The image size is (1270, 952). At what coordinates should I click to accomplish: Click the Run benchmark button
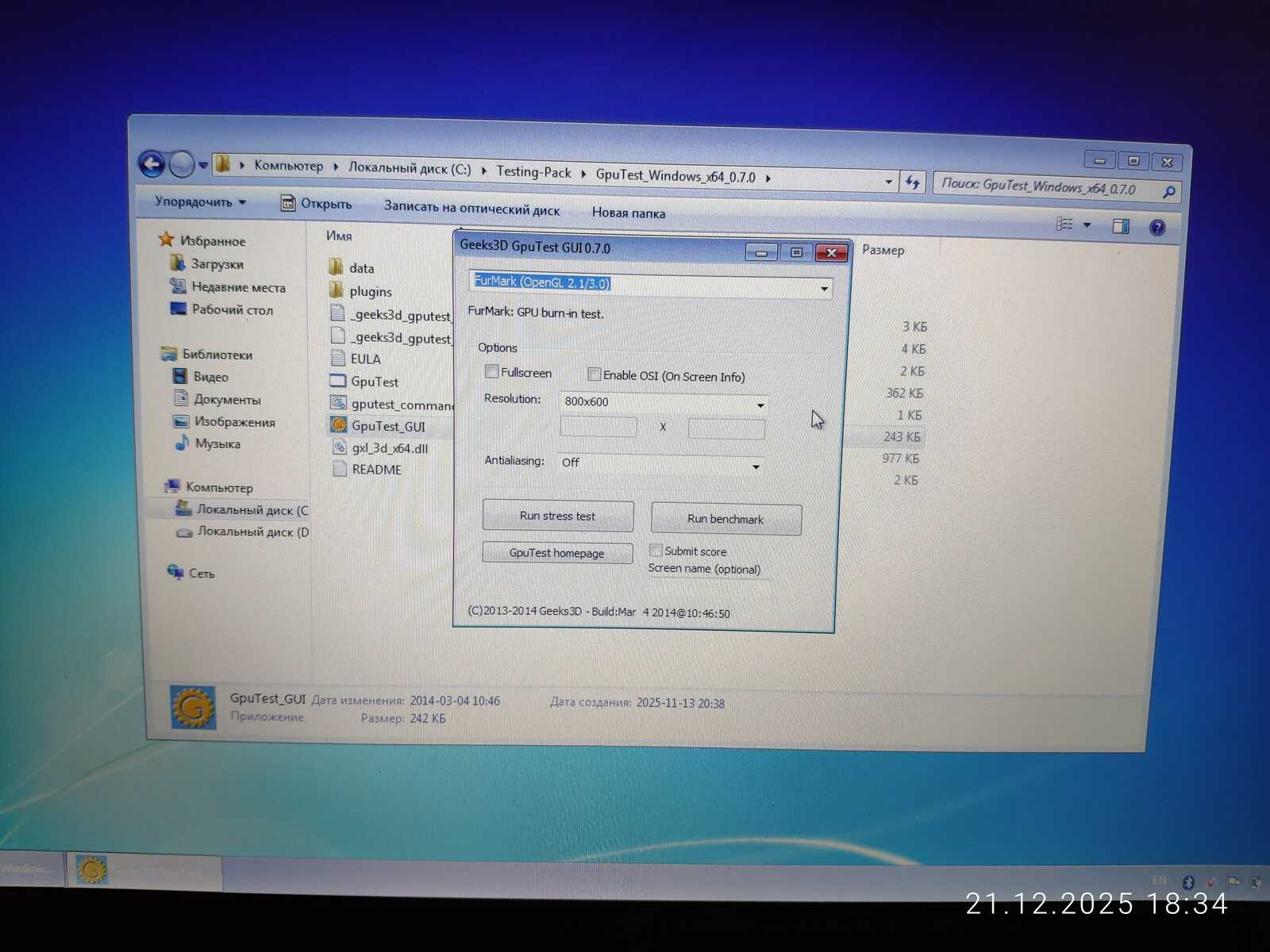pyautogui.click(x=726, y=519)
